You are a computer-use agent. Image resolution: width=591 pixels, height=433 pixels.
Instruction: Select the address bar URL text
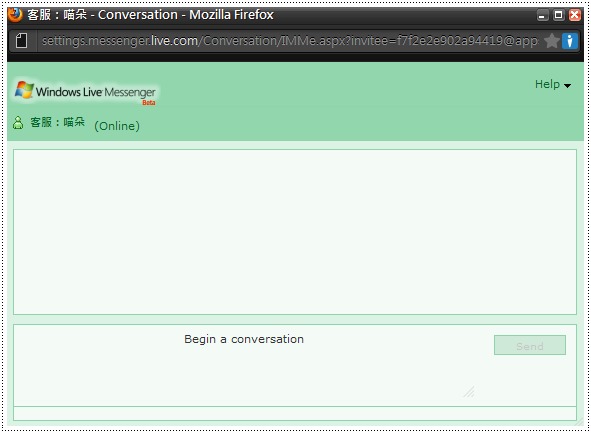(289, 41)
